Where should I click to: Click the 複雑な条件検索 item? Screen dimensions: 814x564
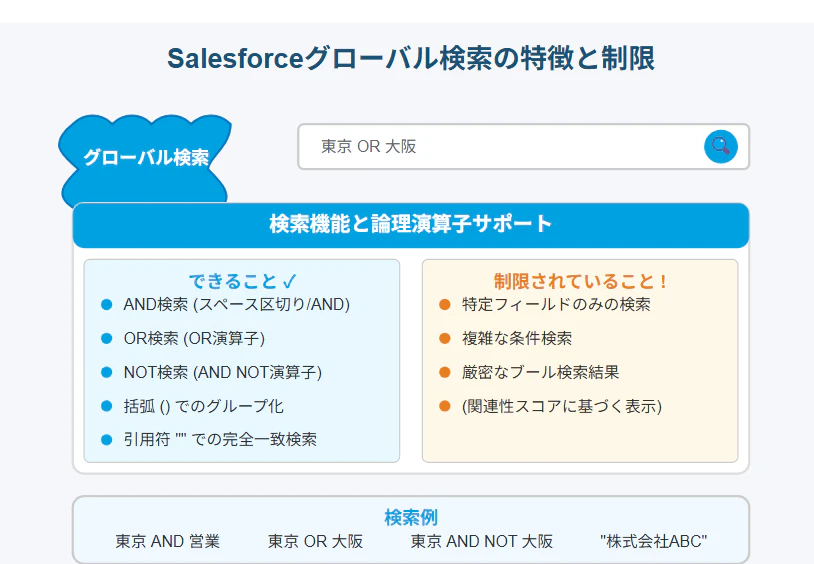pyautogui.click(x=517, y=339)
